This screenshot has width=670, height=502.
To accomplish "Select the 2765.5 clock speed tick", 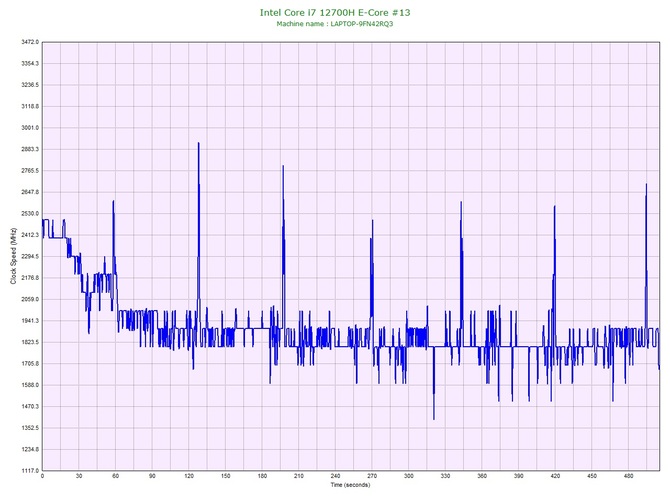I will point(30,170).
